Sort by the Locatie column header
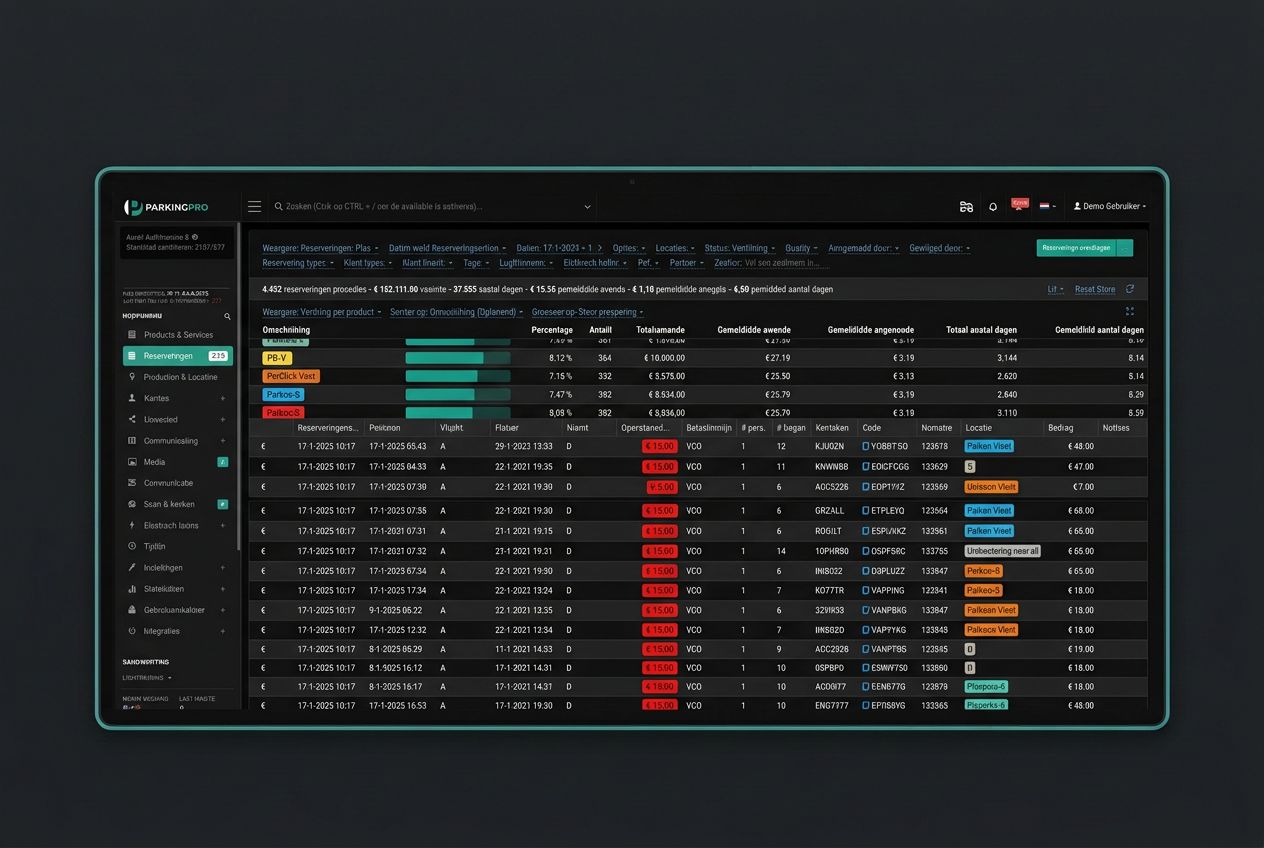The image size is (1264, 848). click(979, 428)
